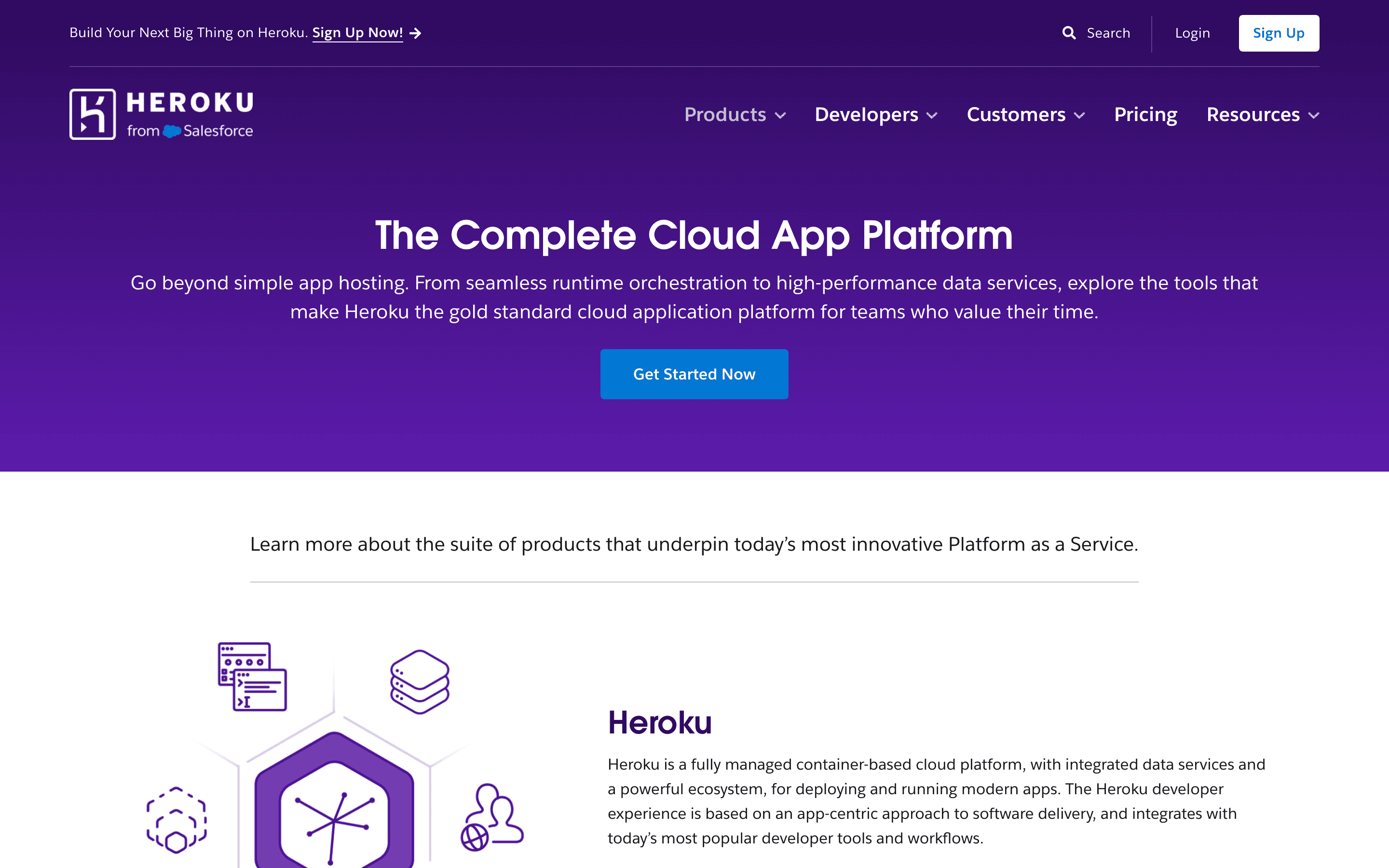Go to the Pricing page
This screenshot has height=868, width=1389.
(1145, 114)
